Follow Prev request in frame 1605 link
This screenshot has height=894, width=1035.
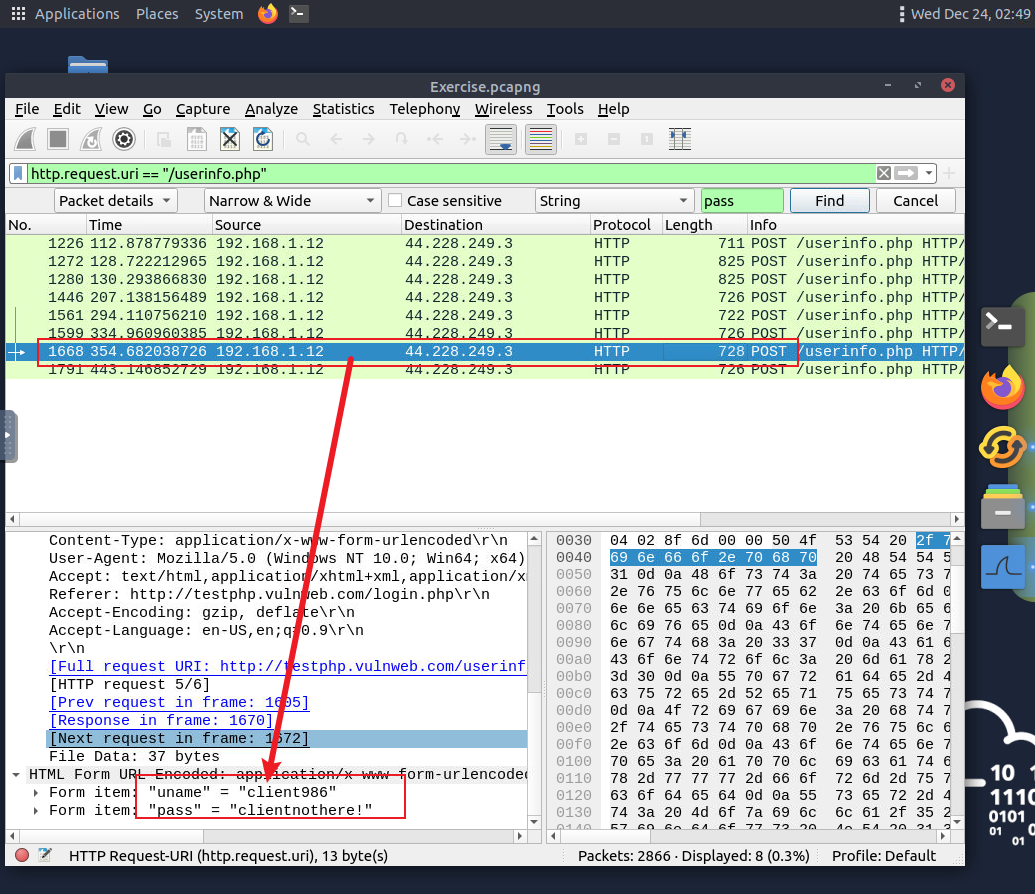pos(179,703)
